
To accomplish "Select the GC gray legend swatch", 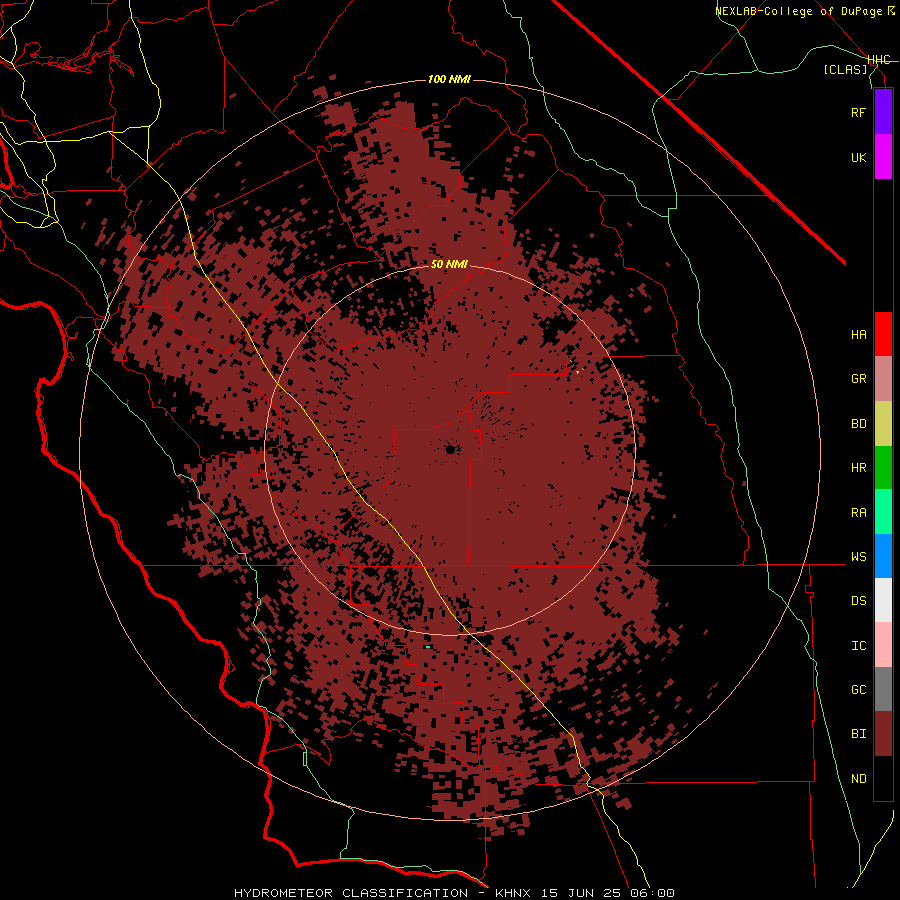I will (x=883, y=689).
